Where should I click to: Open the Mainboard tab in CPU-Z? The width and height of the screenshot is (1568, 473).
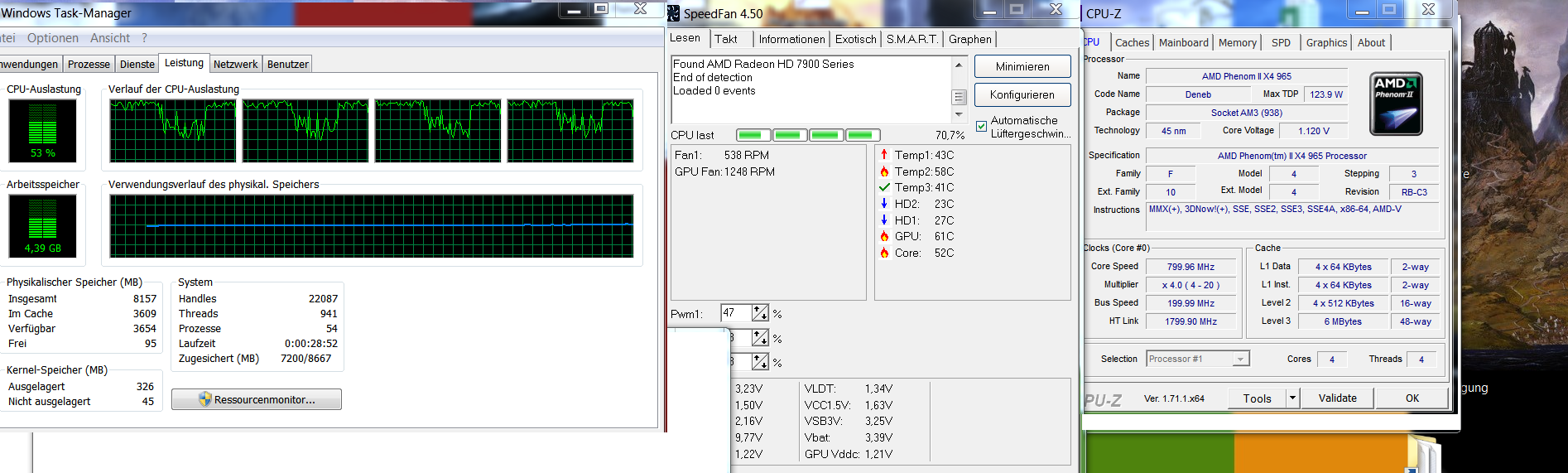[x=1184, y=43]
